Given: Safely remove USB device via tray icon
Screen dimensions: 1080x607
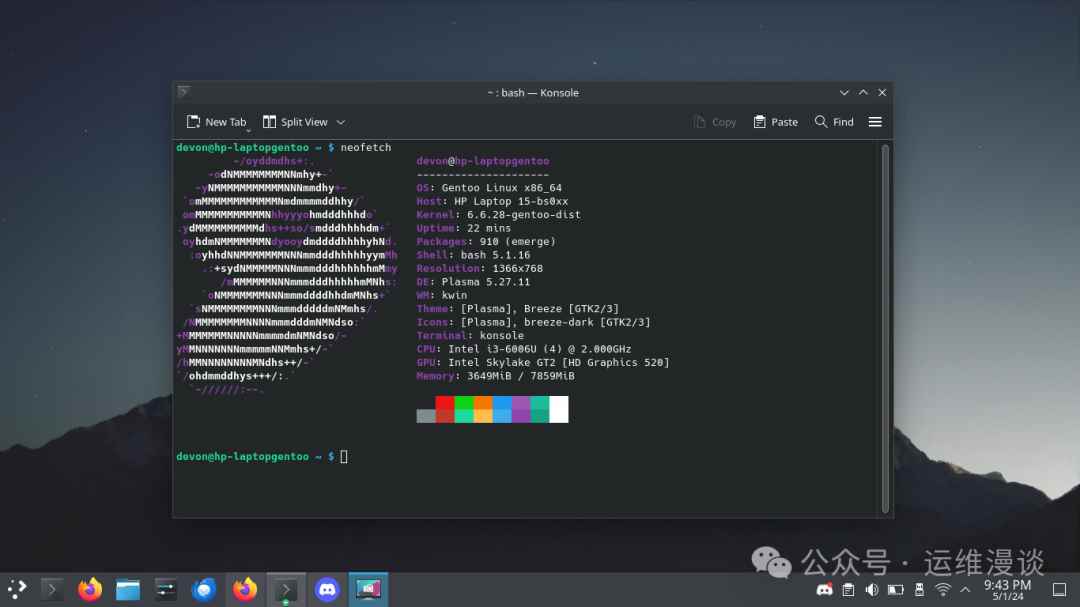Looking at the screenshot, I should (921, 589).
